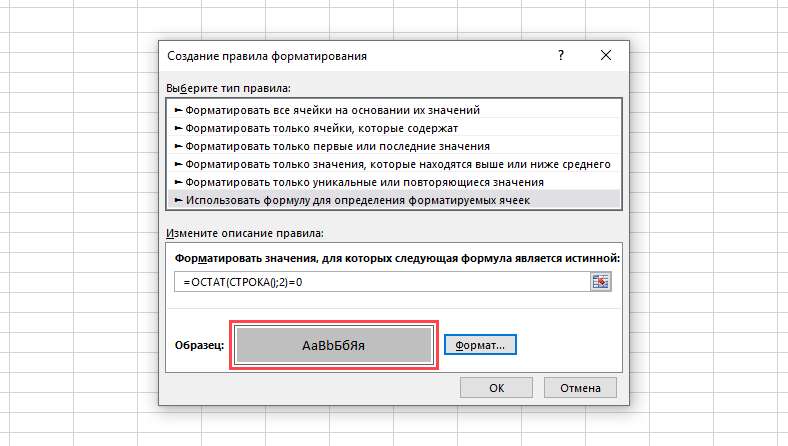This screenshot has width=788, height=446.
Task: Pick 'Форматировать только первые или последние значения'
Action: click(x=393, y=146)
